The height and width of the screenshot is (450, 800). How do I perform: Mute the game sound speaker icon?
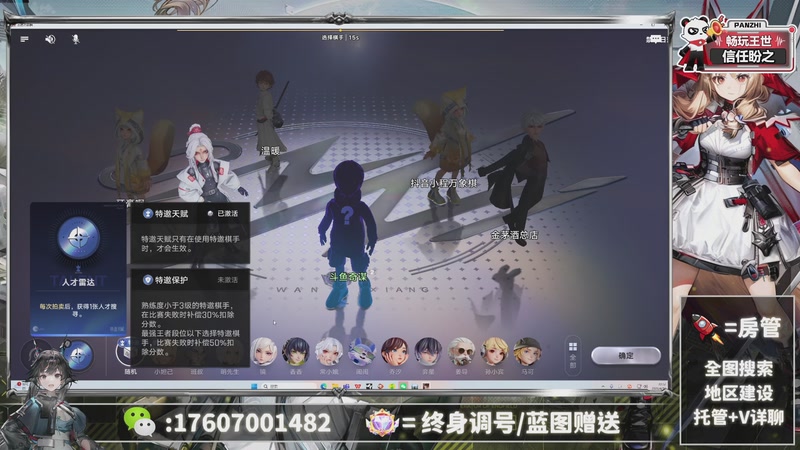click(x=50, y=39)
